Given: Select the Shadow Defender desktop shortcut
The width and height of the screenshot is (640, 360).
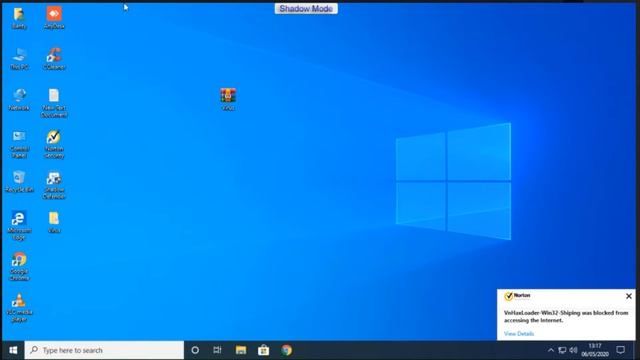Looking at the screenshot, I should (54, 185).
